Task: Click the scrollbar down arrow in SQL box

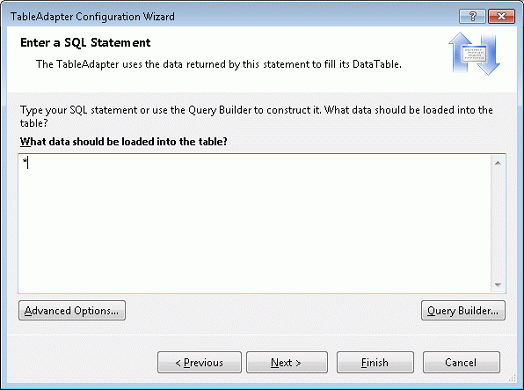Action: [498, 285]
